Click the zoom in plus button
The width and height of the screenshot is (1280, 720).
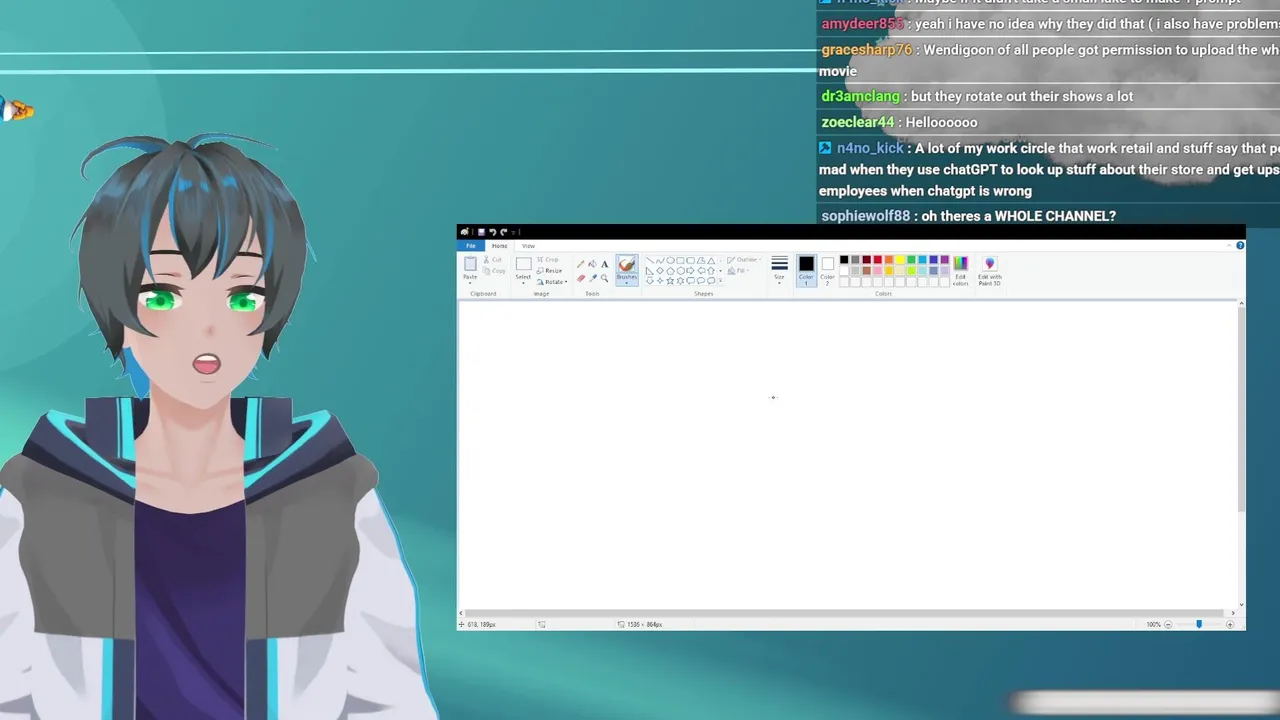coord(1230,624)
